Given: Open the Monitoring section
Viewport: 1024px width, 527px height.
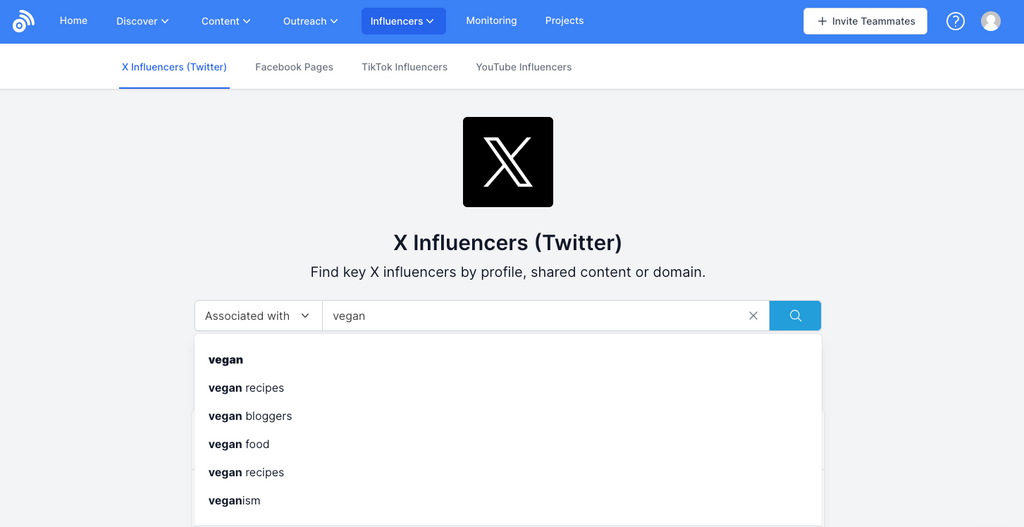Looking at the screenshot, I should pos(491,21).
